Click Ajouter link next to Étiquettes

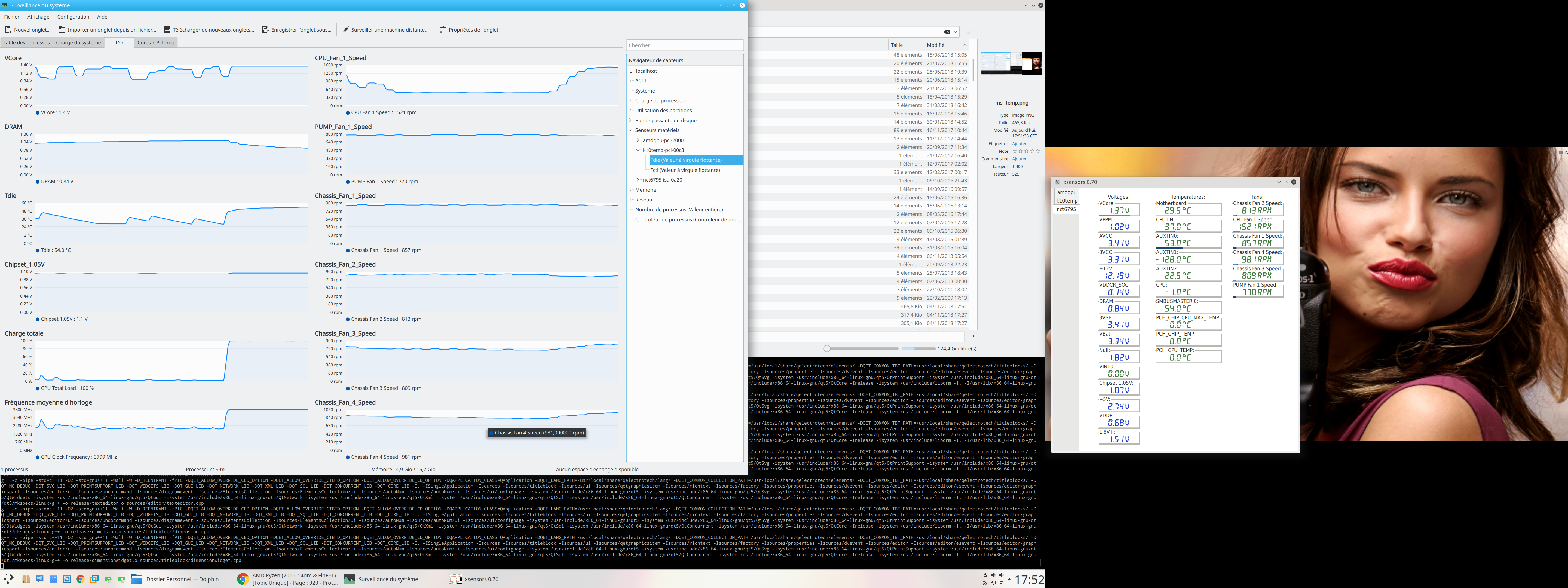pyautogui.click(x=1021, y=144)
